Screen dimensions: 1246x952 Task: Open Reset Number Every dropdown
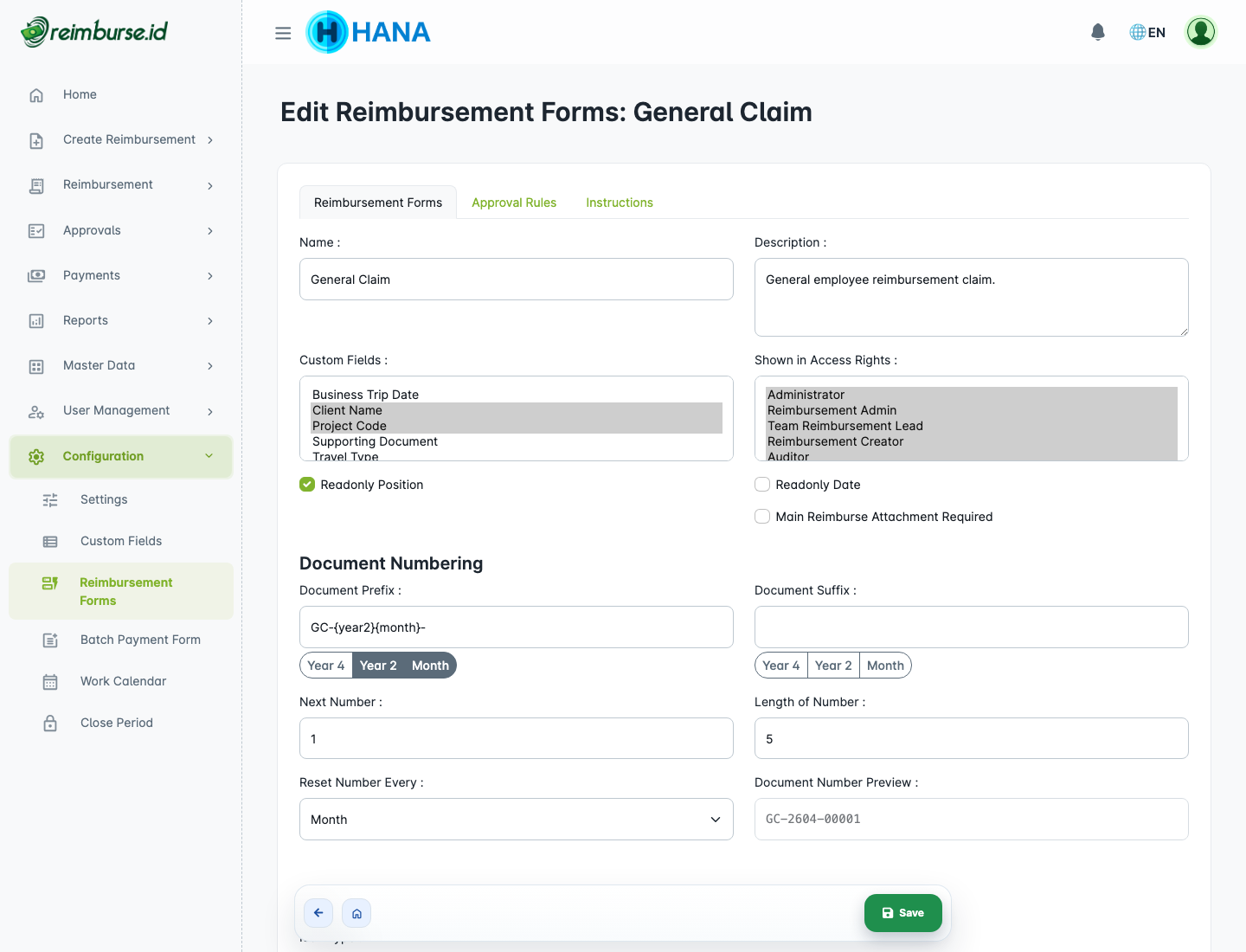(516, 820)
